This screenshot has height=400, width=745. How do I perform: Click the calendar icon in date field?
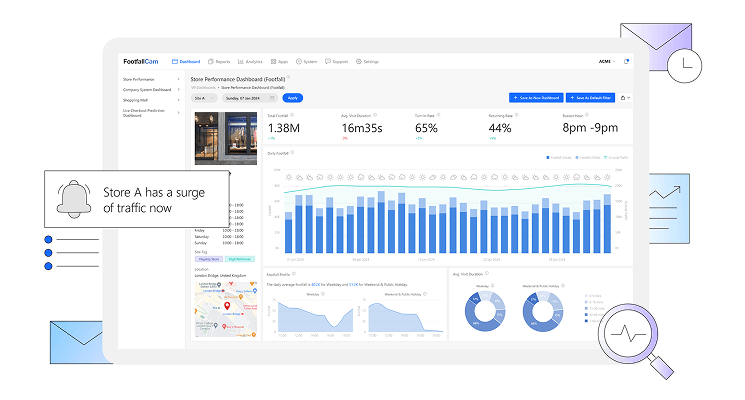pos(275,98)
